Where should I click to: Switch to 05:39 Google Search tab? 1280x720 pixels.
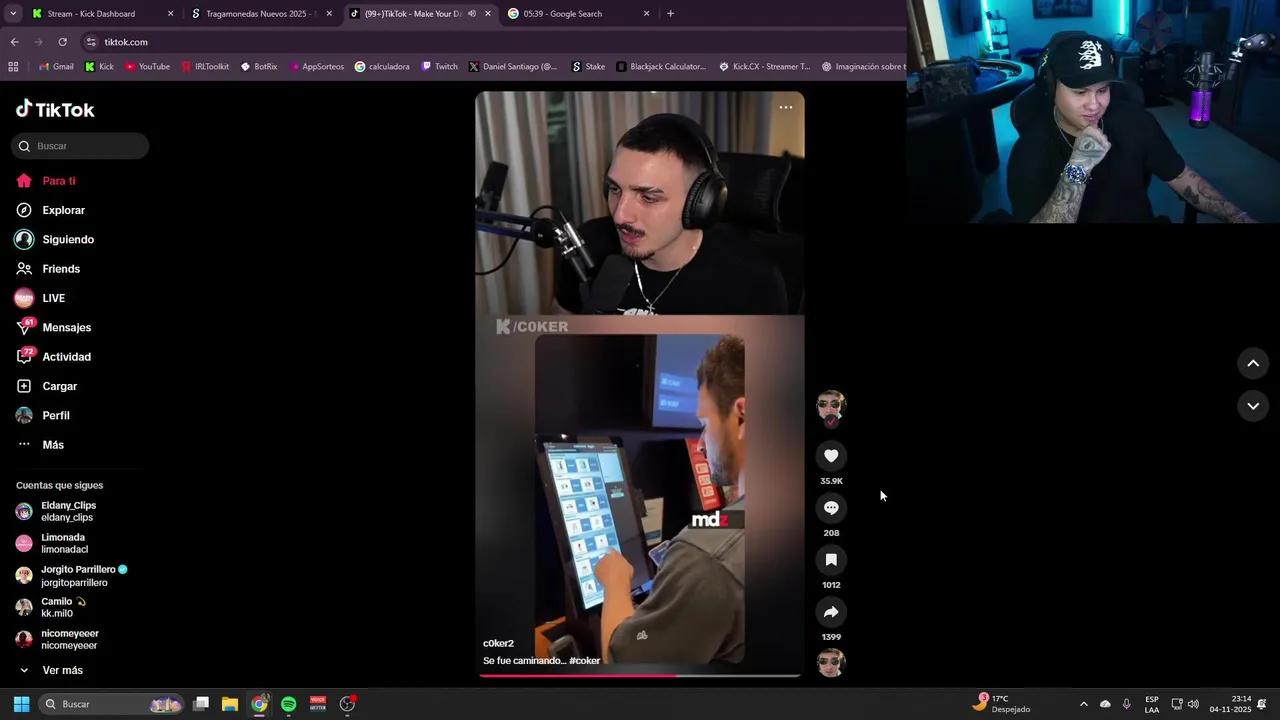click(578, 14)
